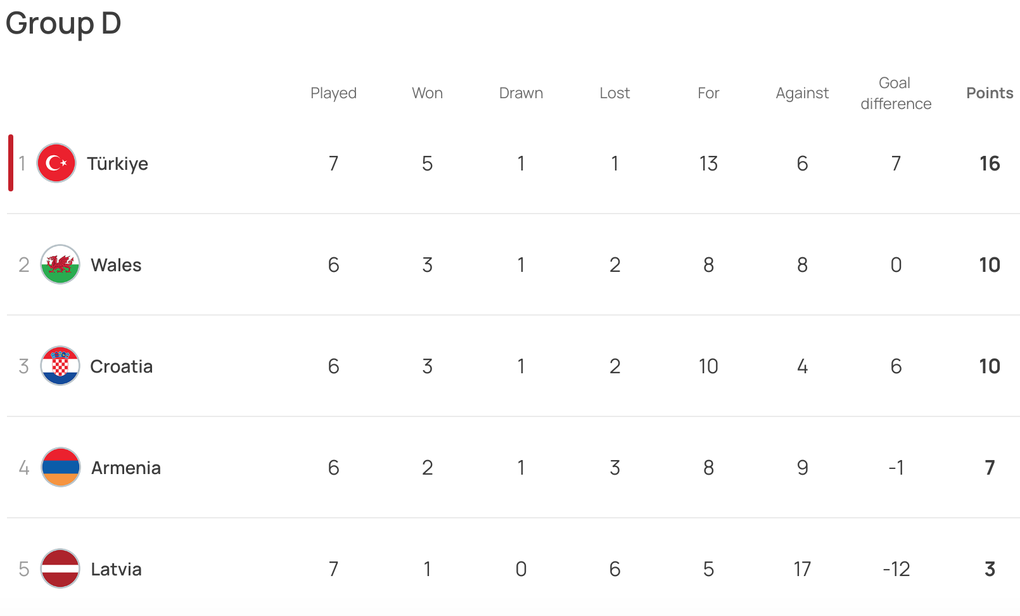1020x616 pixels.
Task: Click the Drawn column header
Action: click(x=521, y=93)
